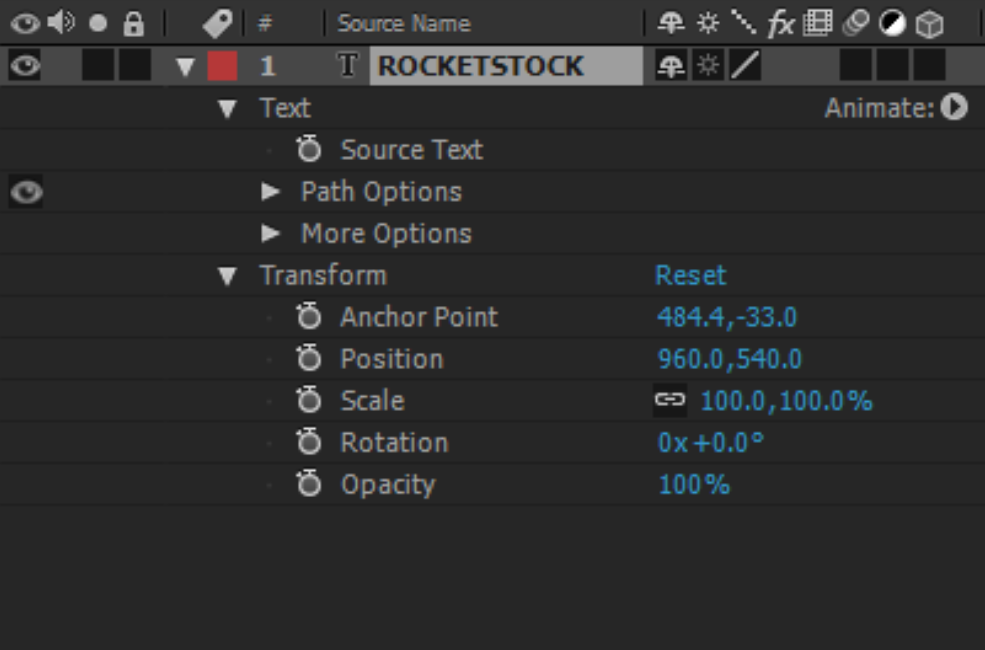Select the Position property label
985x650 pixels.
pyautogui.click(x=392, y=359)
